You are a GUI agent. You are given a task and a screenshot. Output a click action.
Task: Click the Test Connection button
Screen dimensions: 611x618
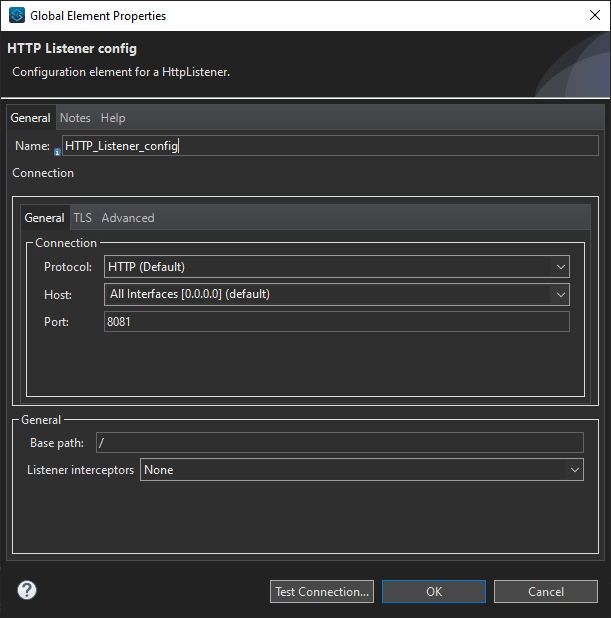[x=322, y=592]
